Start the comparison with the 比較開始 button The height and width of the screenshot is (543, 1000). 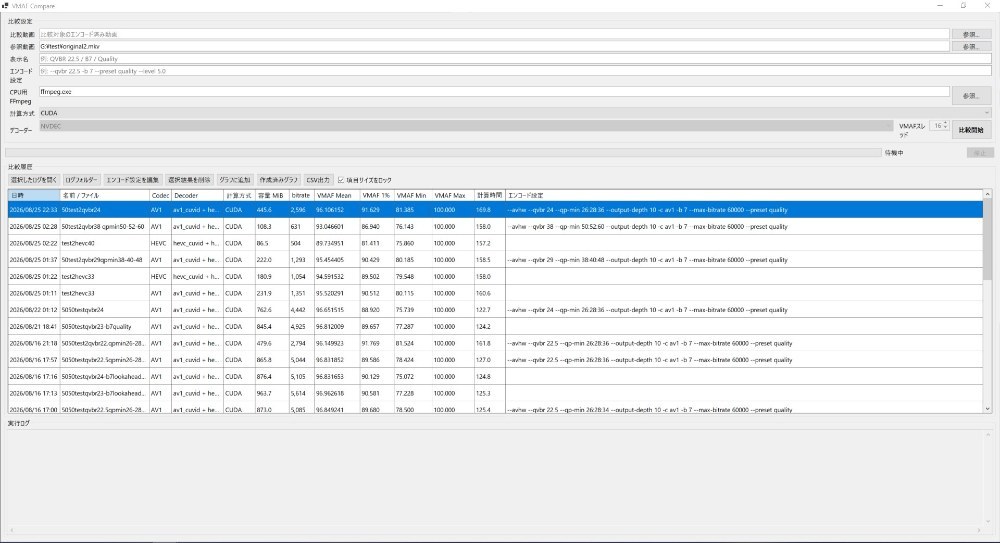point(971,130)
